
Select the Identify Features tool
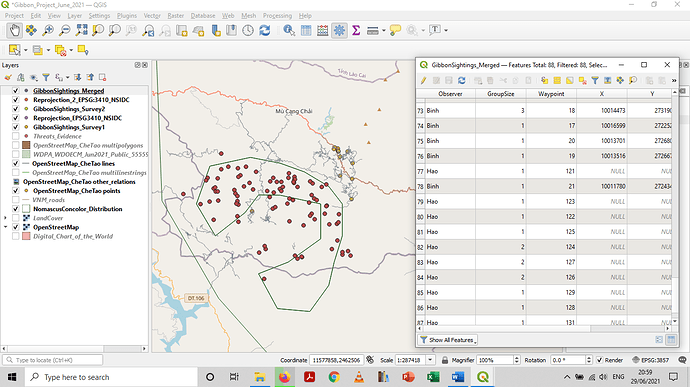click(289, 30)
